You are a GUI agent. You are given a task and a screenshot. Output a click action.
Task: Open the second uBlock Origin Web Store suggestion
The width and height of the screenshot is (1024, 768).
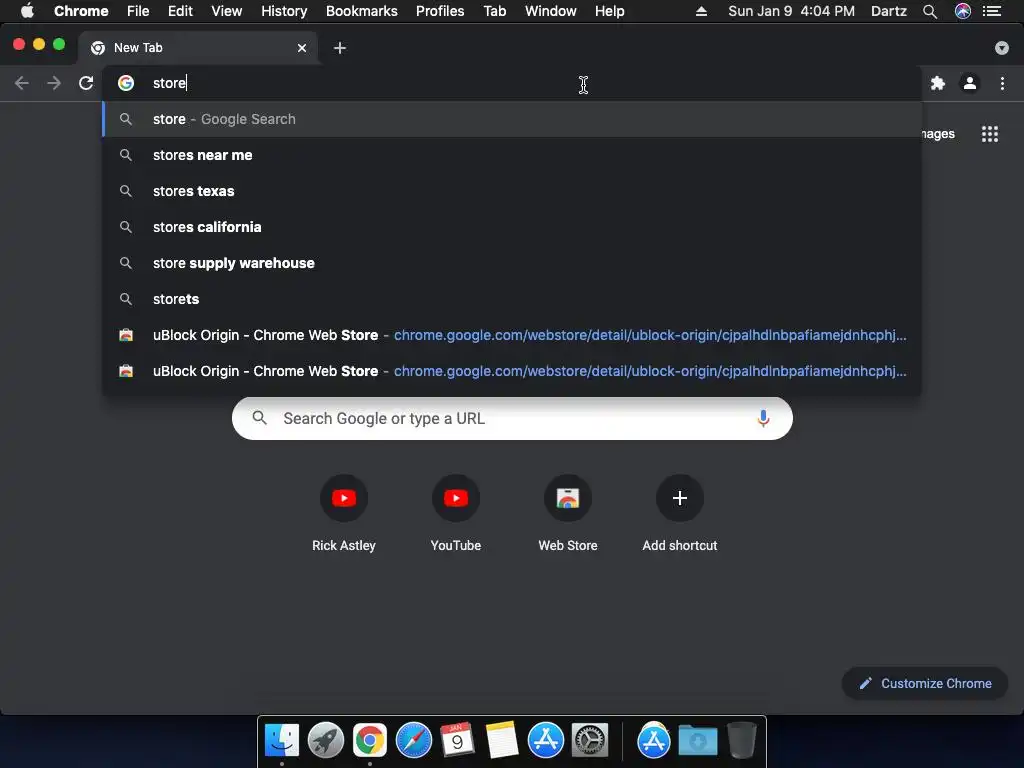[x=512, y=370]
